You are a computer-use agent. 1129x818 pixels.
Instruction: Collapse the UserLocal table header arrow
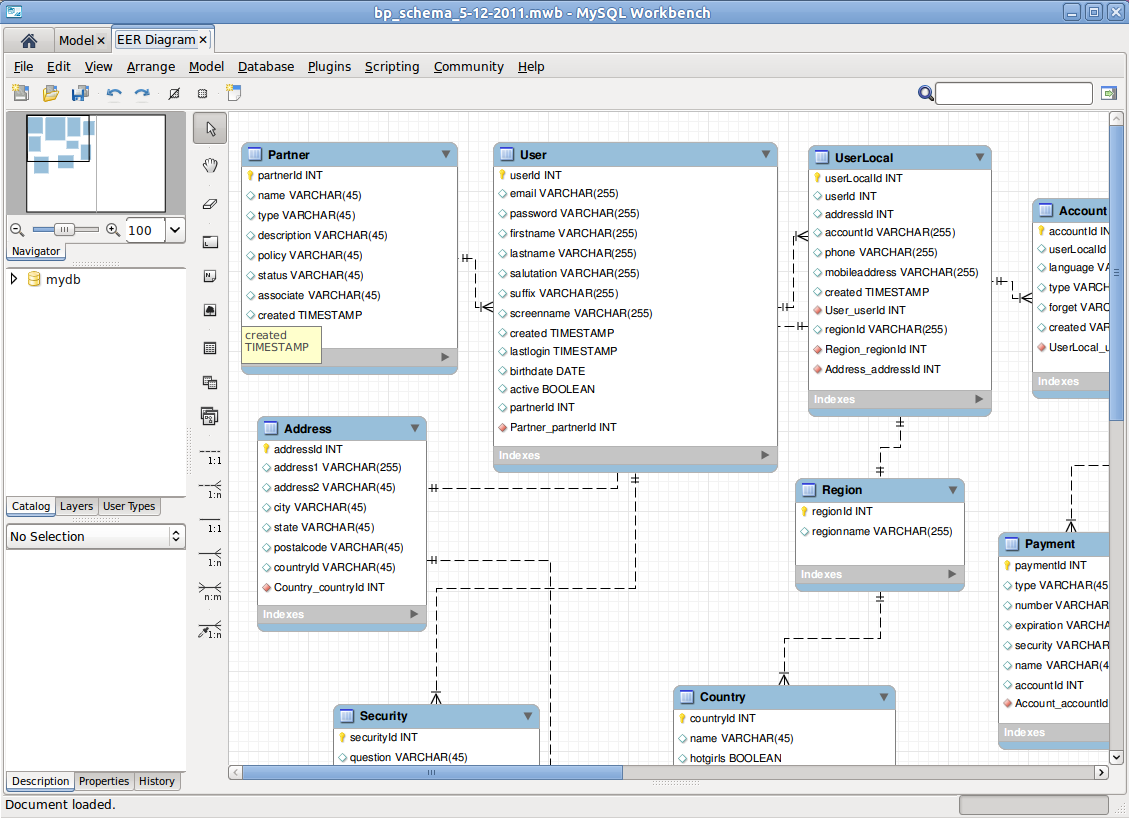coord(980,157)
